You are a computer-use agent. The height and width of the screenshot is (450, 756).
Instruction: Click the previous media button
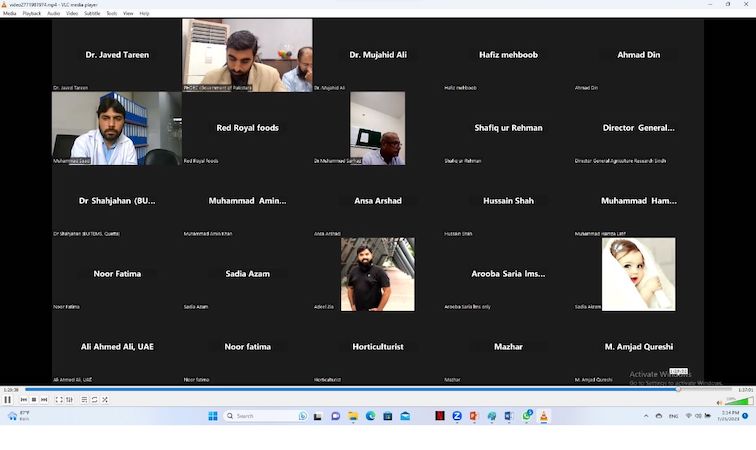pyautogui.click(x=24, y=400)
